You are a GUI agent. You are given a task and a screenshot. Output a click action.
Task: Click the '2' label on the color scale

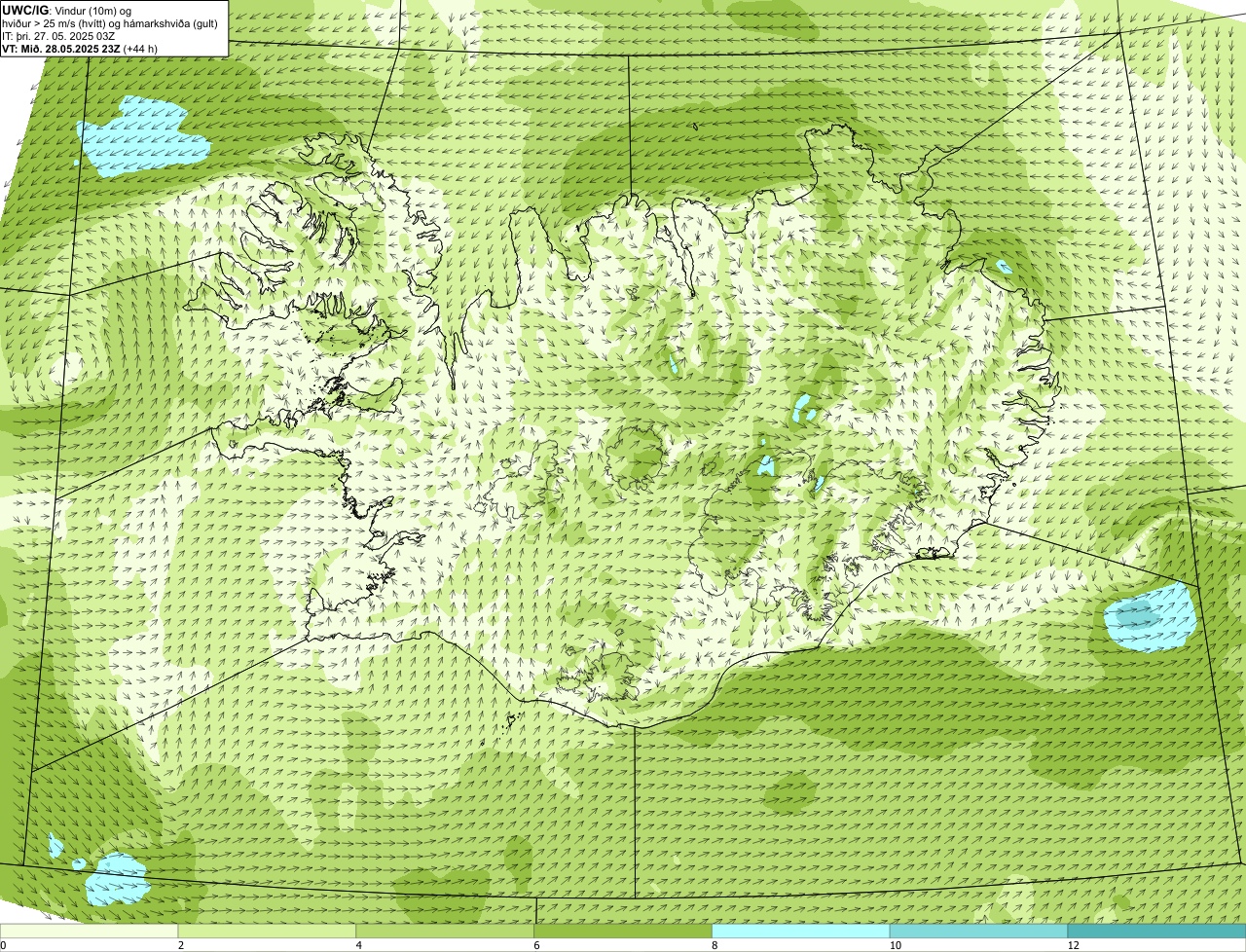click(181, 945)
